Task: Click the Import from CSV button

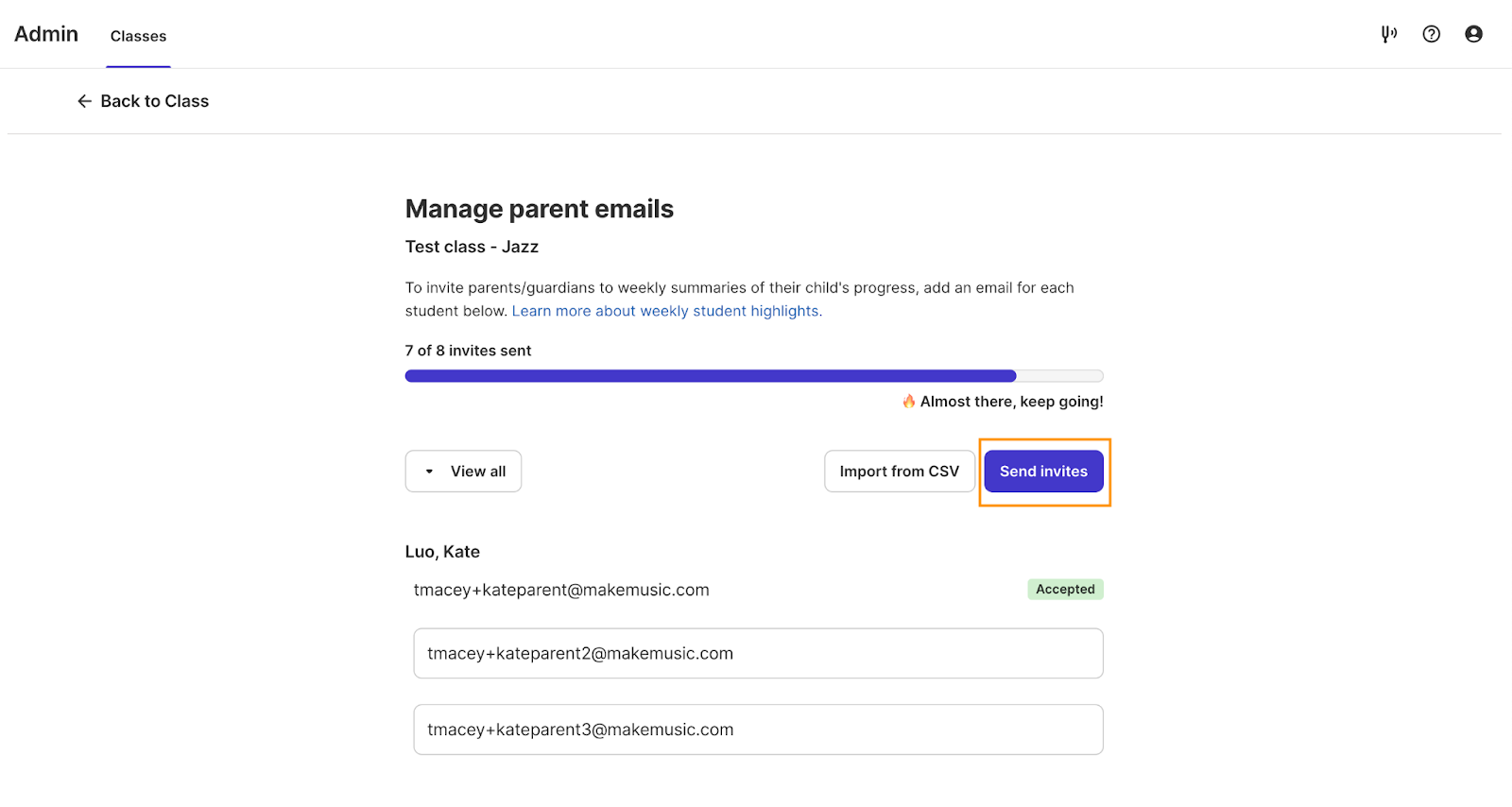Action: pyautogui.click(x=900, y=472)
